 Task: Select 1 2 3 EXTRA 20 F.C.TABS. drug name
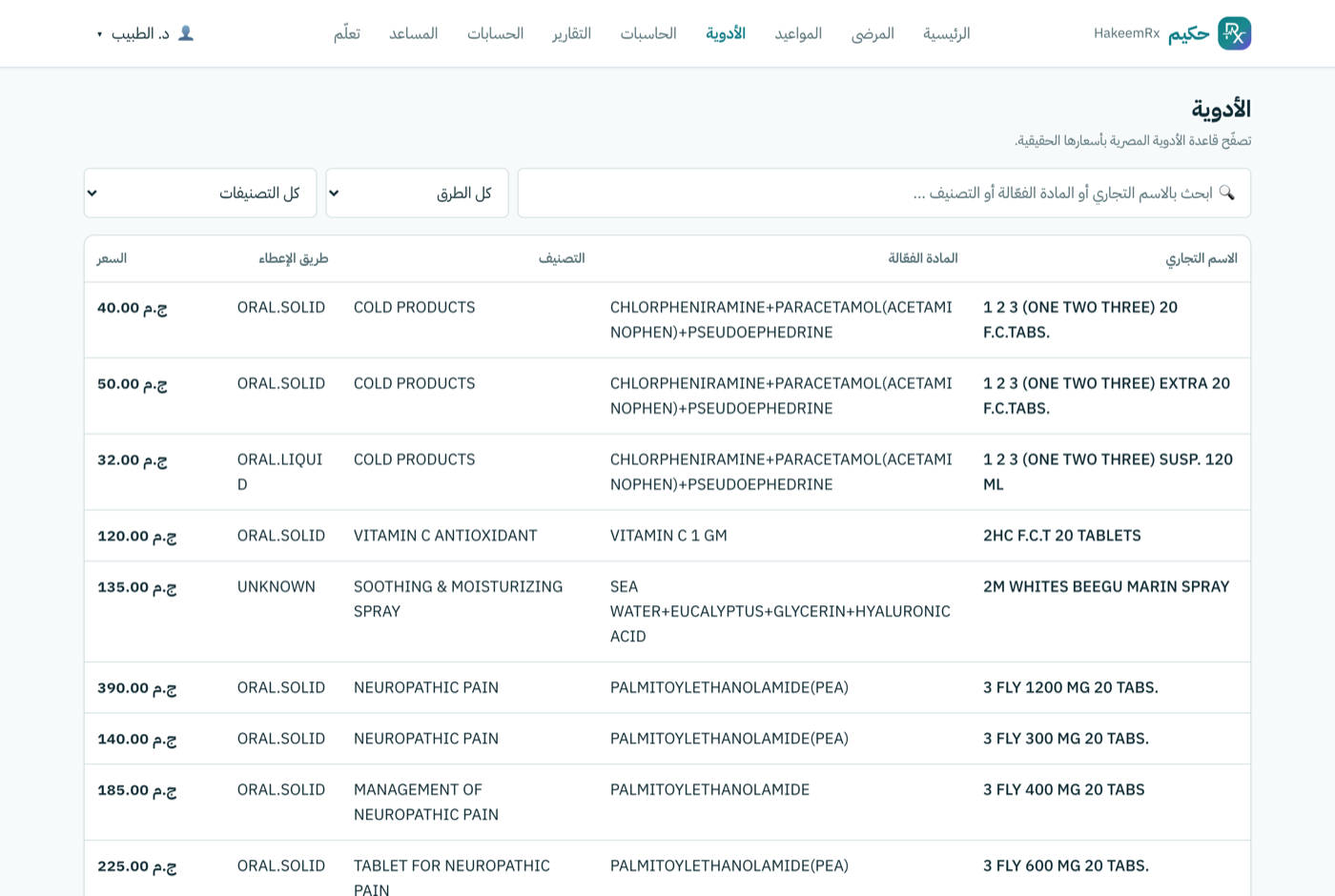[x=1106, y=396]
